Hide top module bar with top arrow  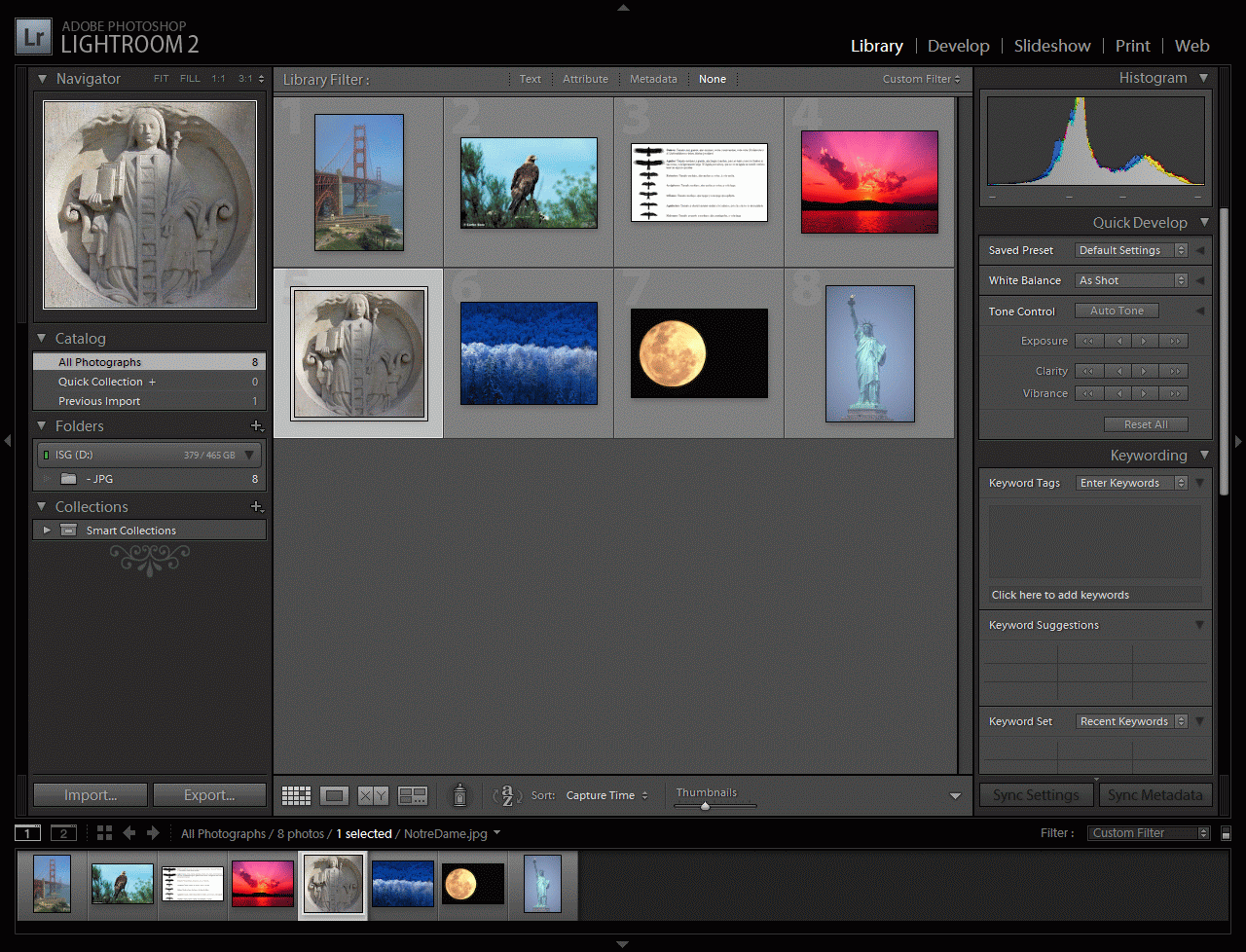click(x=623, y=7)
